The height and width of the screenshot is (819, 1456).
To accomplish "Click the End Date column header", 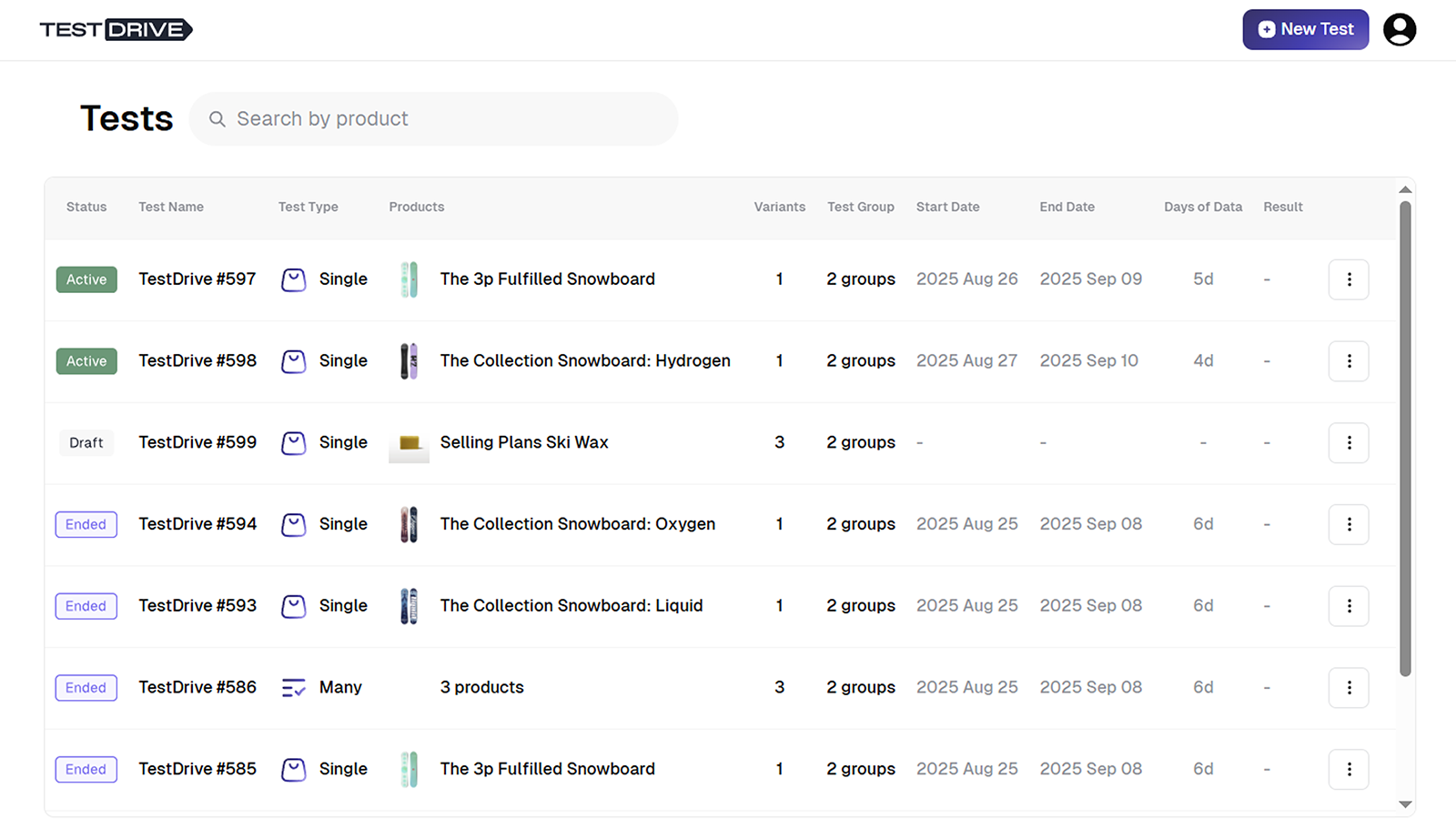I will pos(1067,207).
